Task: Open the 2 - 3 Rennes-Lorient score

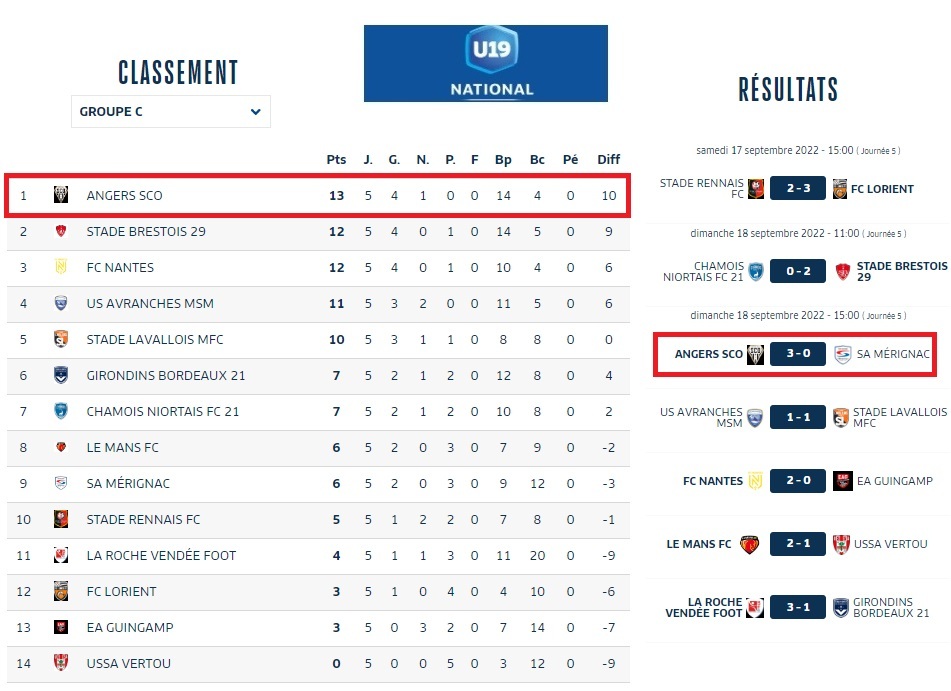Action: (x=797, y=189)
